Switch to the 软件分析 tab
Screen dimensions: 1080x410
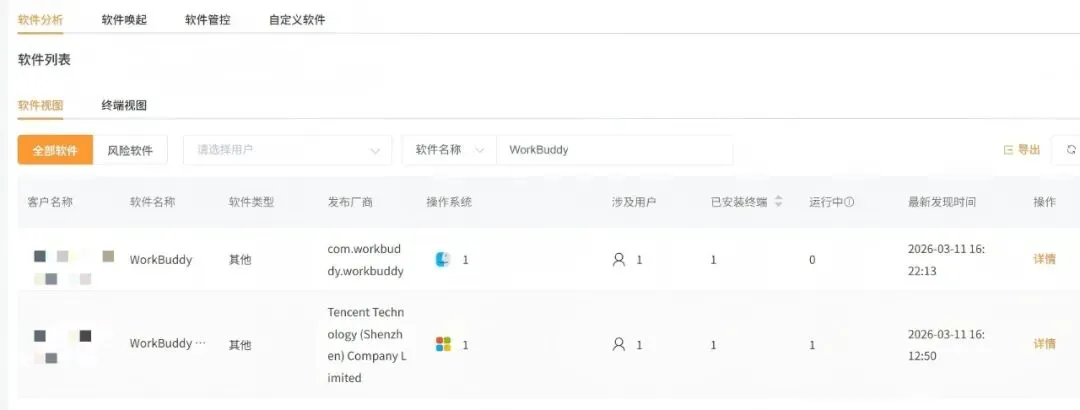(x=40, y=20)
